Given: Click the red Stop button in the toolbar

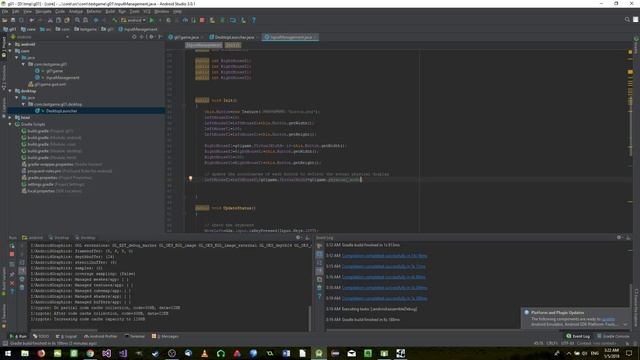Looking at the screenshot, I should [x=202, y=20].
